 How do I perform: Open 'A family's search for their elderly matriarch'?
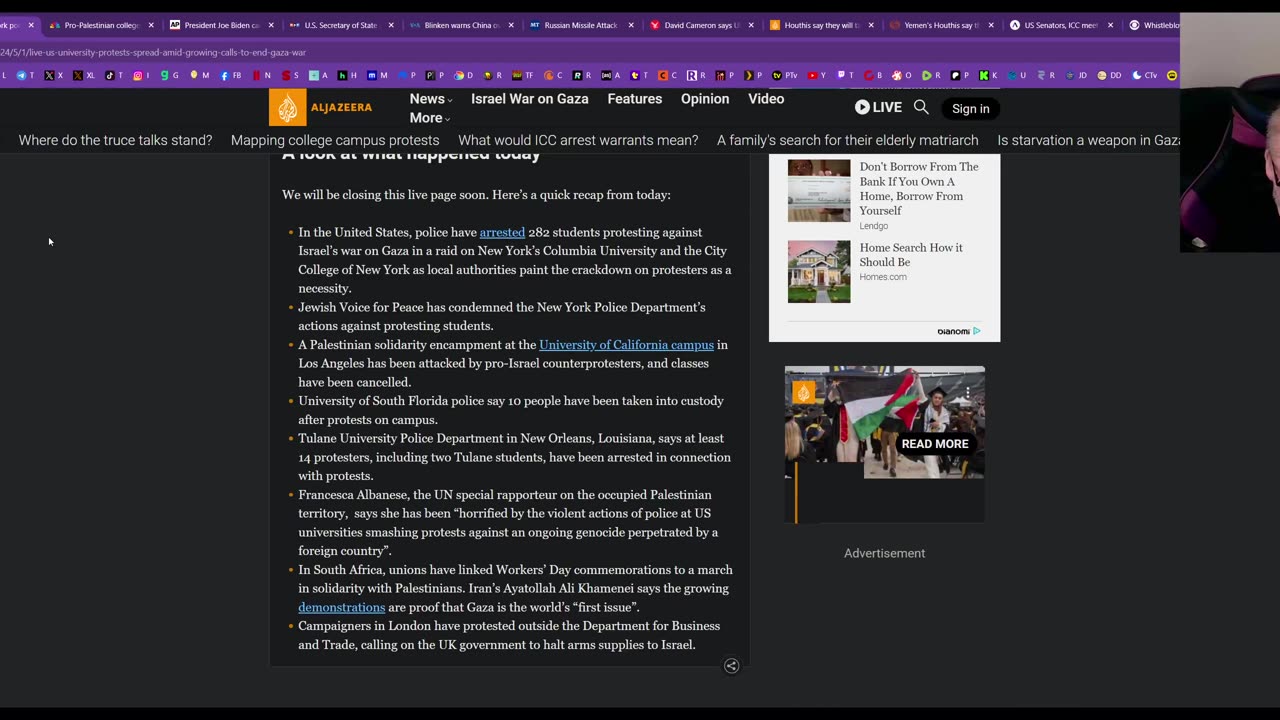pyautogui.click(x=848, y=140)
